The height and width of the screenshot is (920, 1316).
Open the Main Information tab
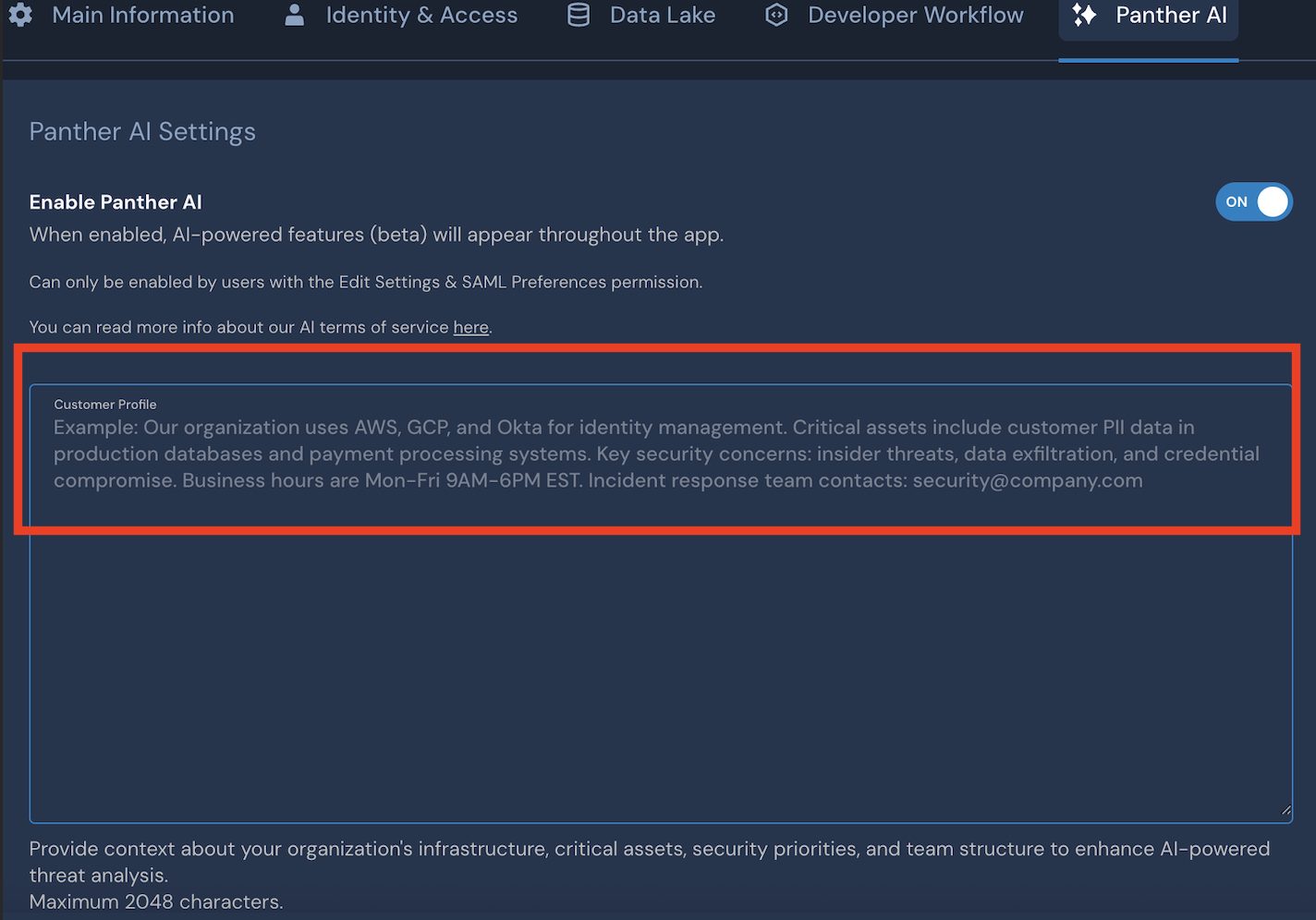coord(142,15)
